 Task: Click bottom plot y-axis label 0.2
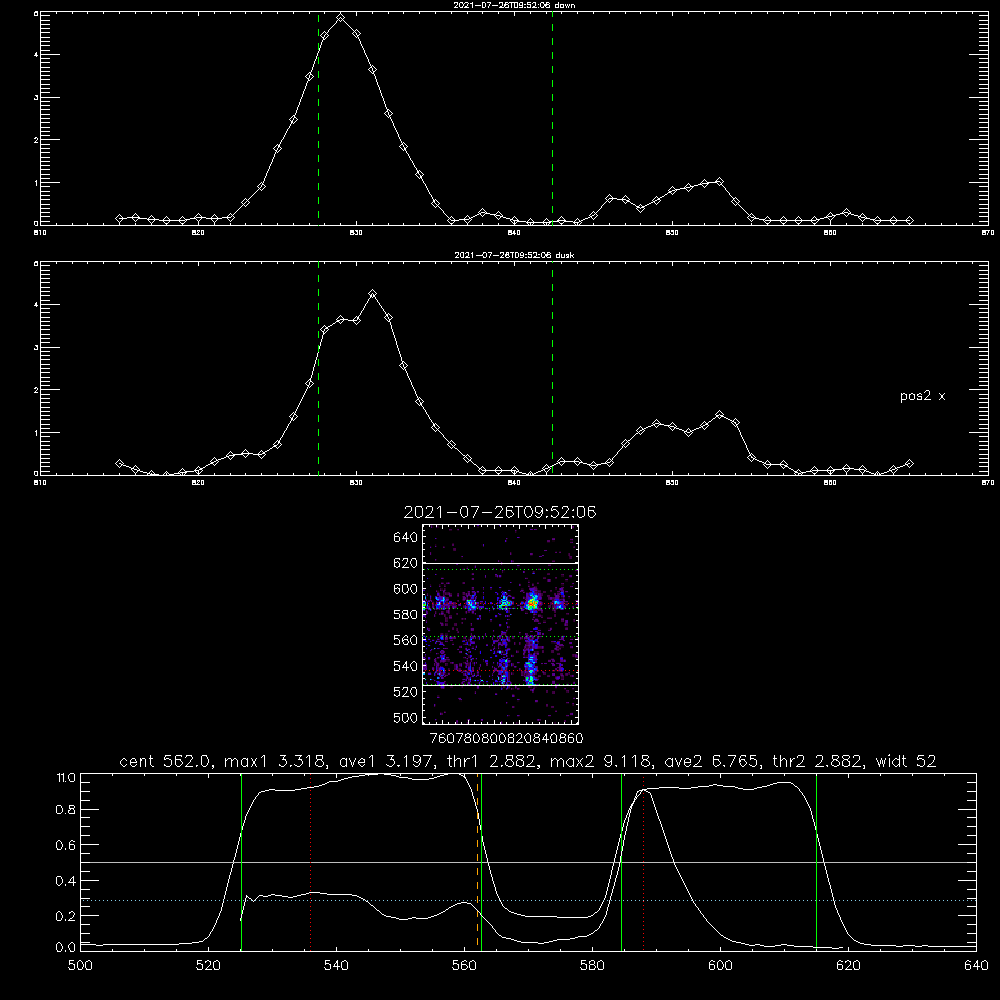(x=66, y=916)
